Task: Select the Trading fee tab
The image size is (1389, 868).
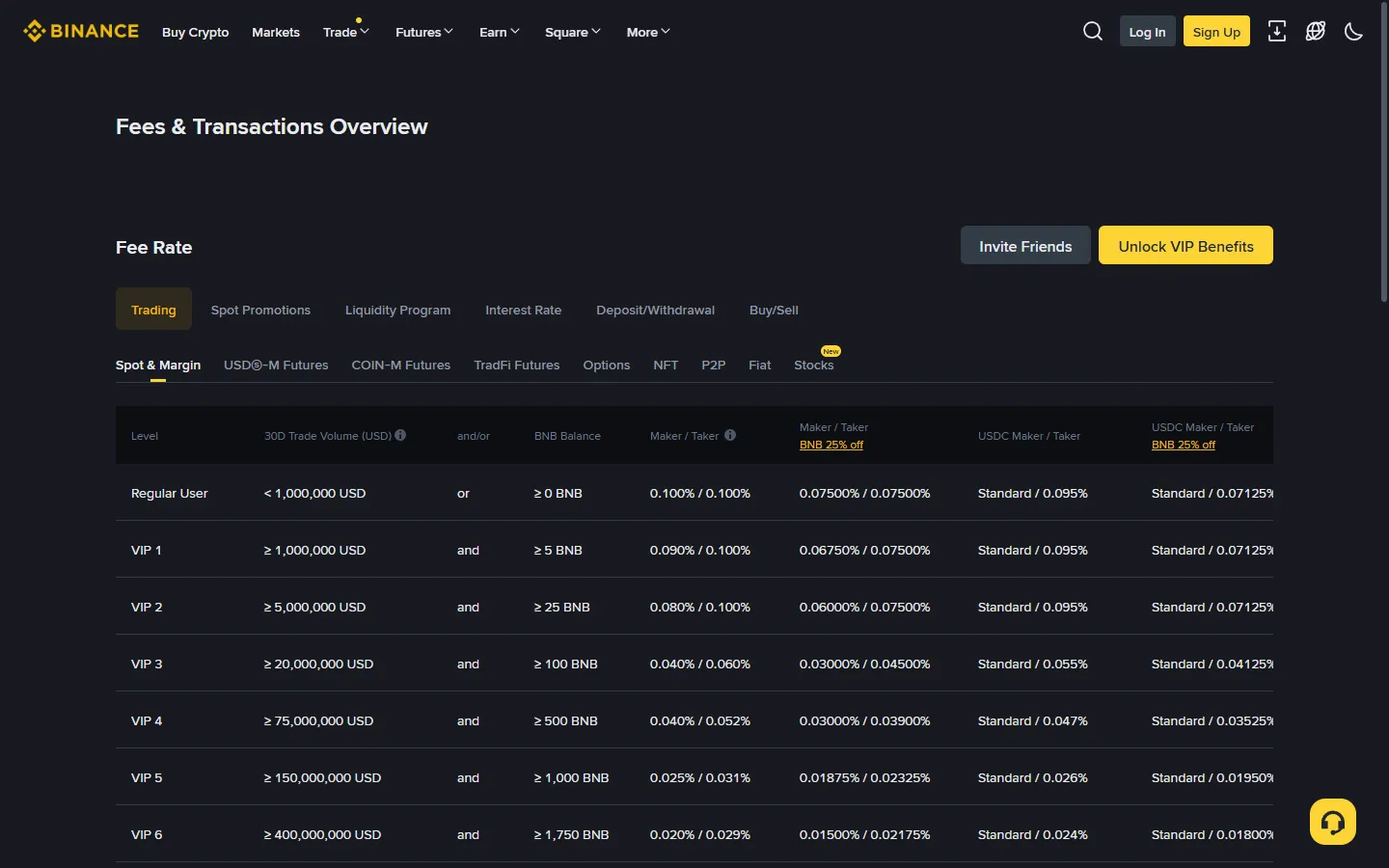Action: (x=153, y=309)
